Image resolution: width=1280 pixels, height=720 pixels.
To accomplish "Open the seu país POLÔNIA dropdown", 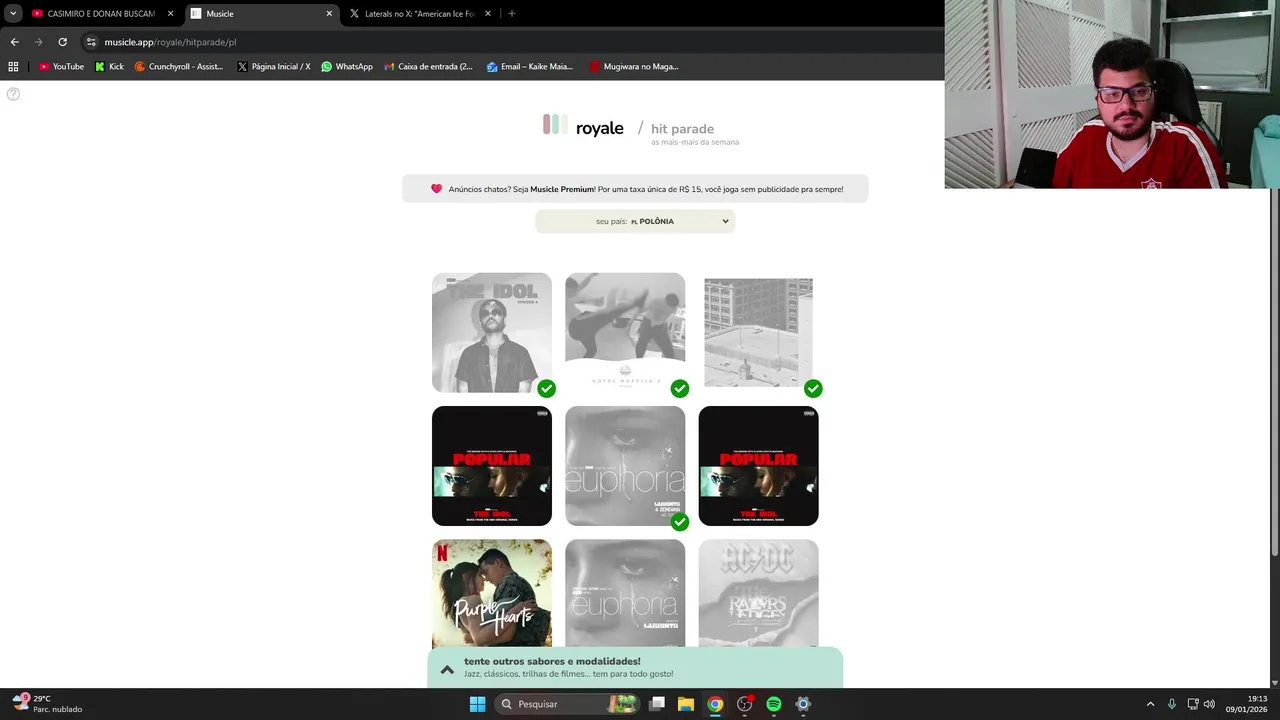I will [635, 221].
